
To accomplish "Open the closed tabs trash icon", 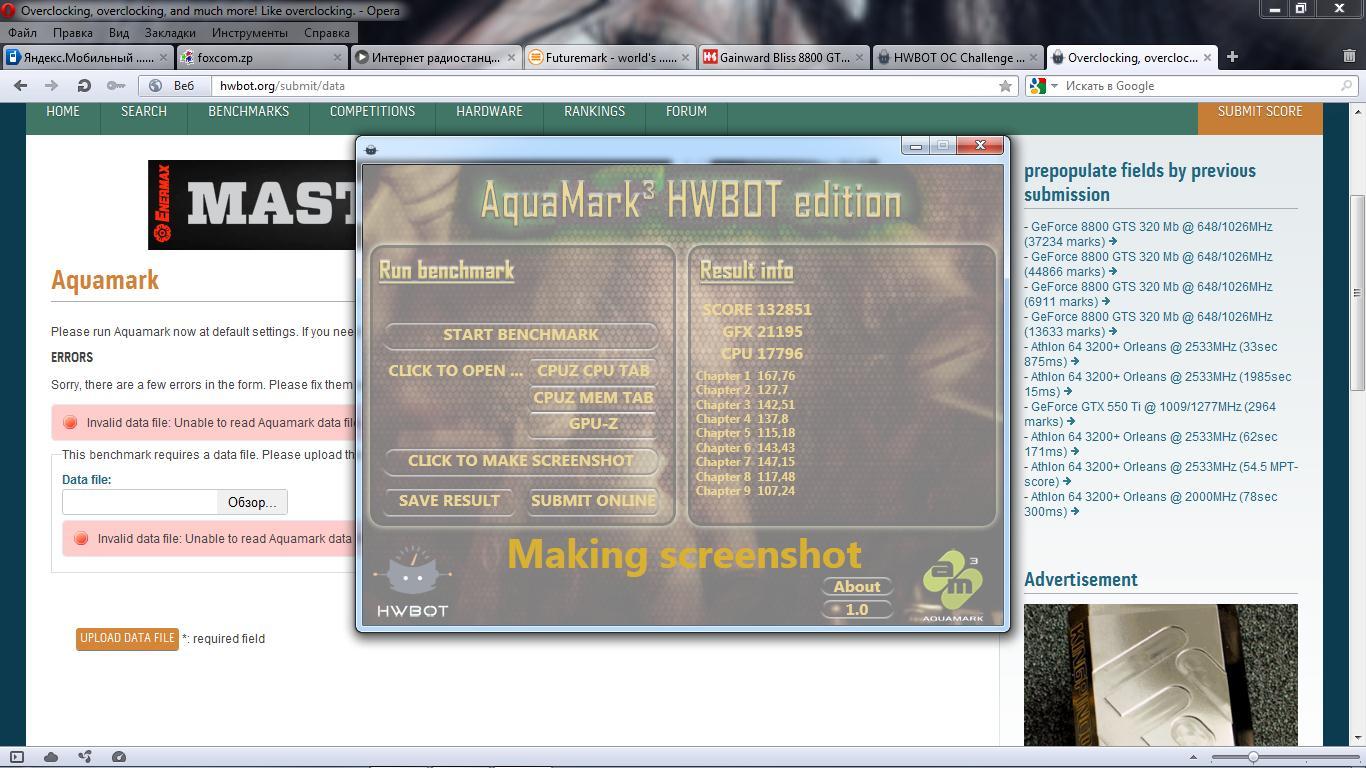I will 1349,57.
